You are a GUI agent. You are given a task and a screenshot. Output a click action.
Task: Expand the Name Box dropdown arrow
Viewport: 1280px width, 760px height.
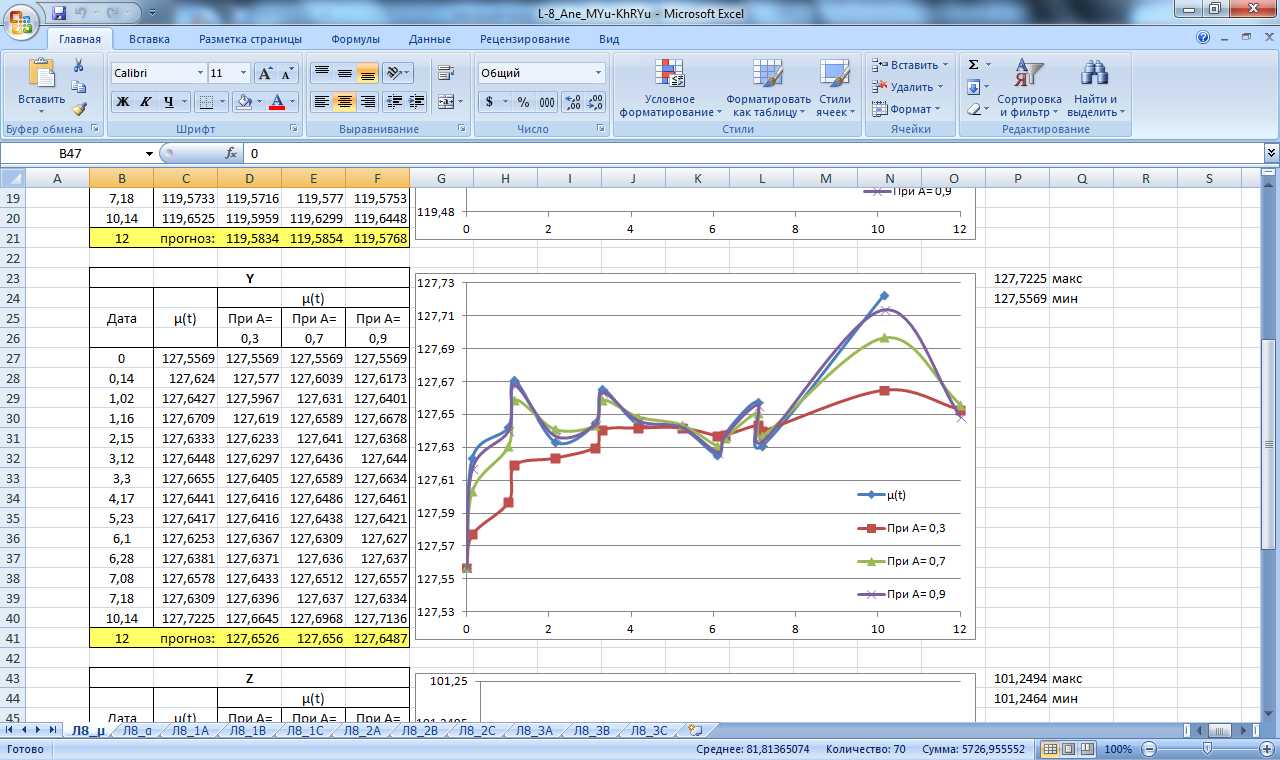149,153
